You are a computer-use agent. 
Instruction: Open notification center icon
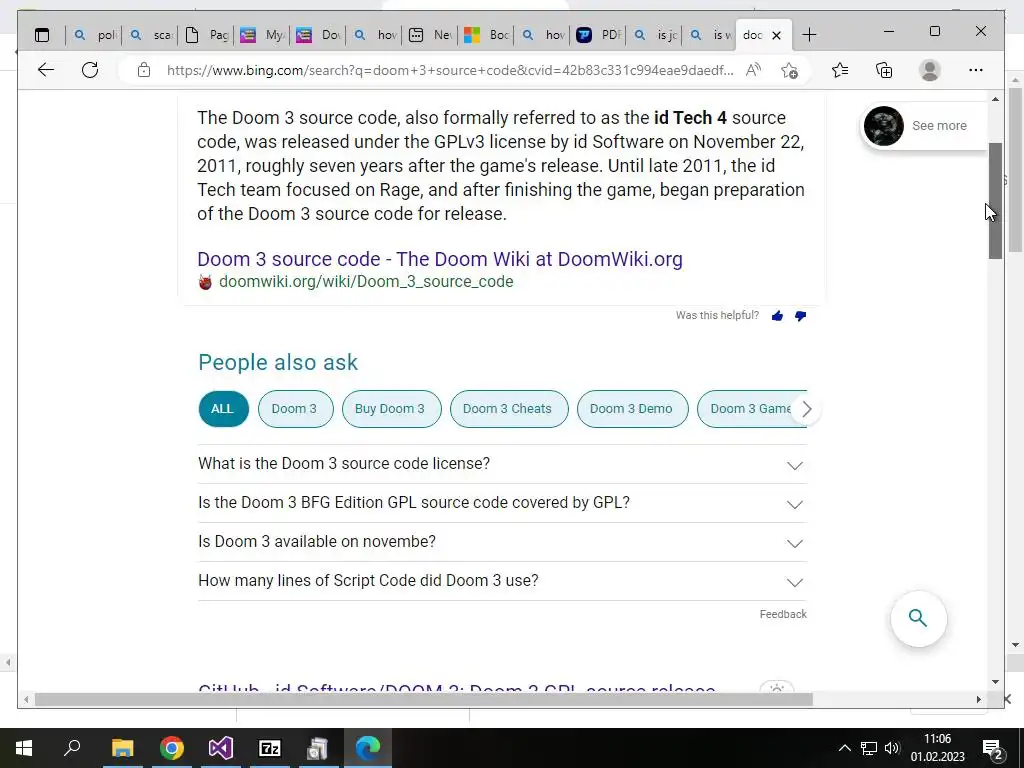pos(993,749)
